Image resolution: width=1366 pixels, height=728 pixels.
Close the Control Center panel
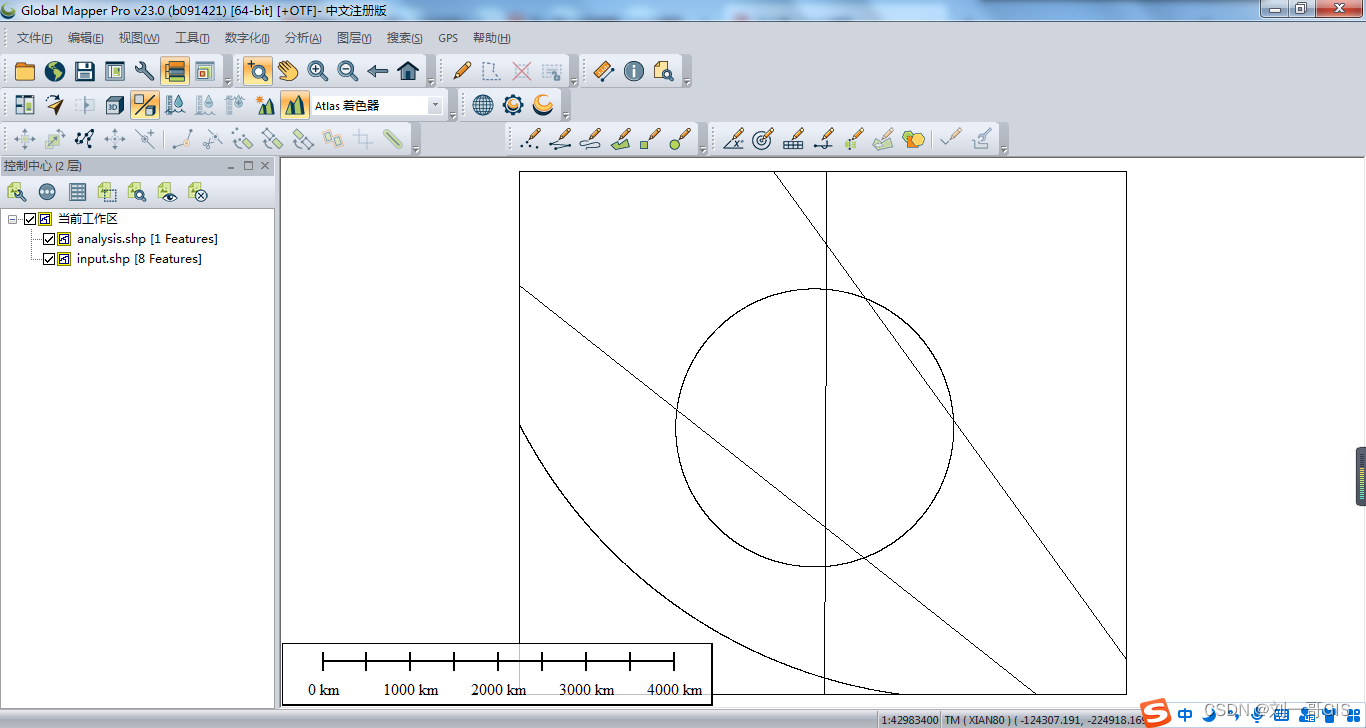coord(265,166)
